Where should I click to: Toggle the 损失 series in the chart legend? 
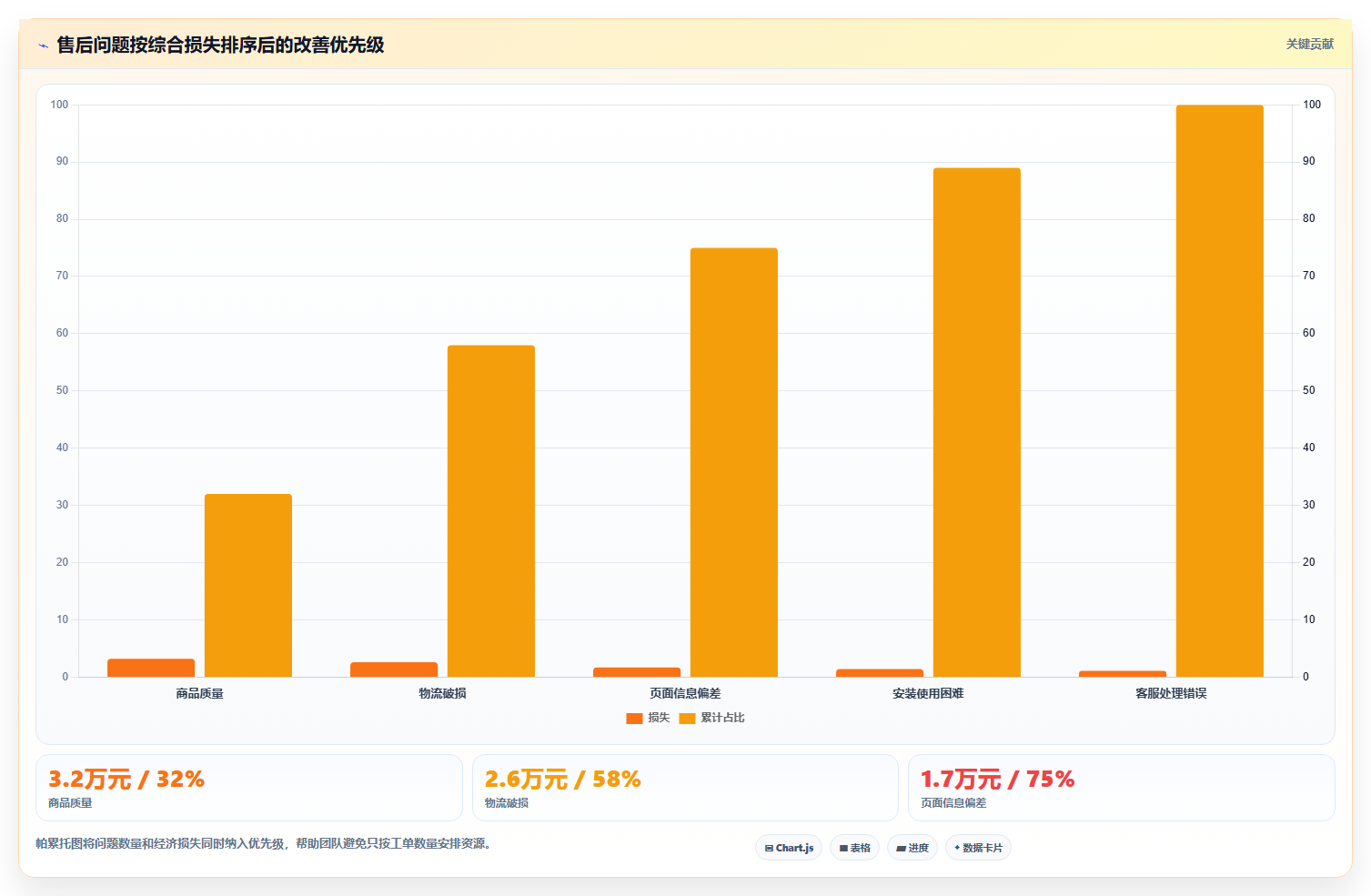648,718
